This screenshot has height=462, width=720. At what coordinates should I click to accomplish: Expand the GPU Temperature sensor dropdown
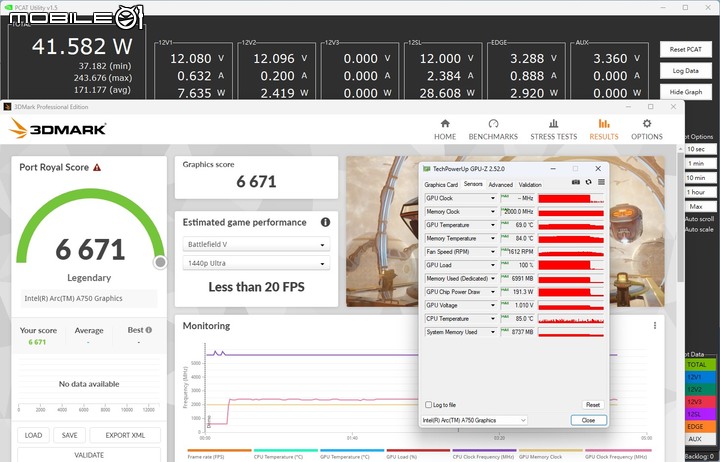click(x=493, y=225)
